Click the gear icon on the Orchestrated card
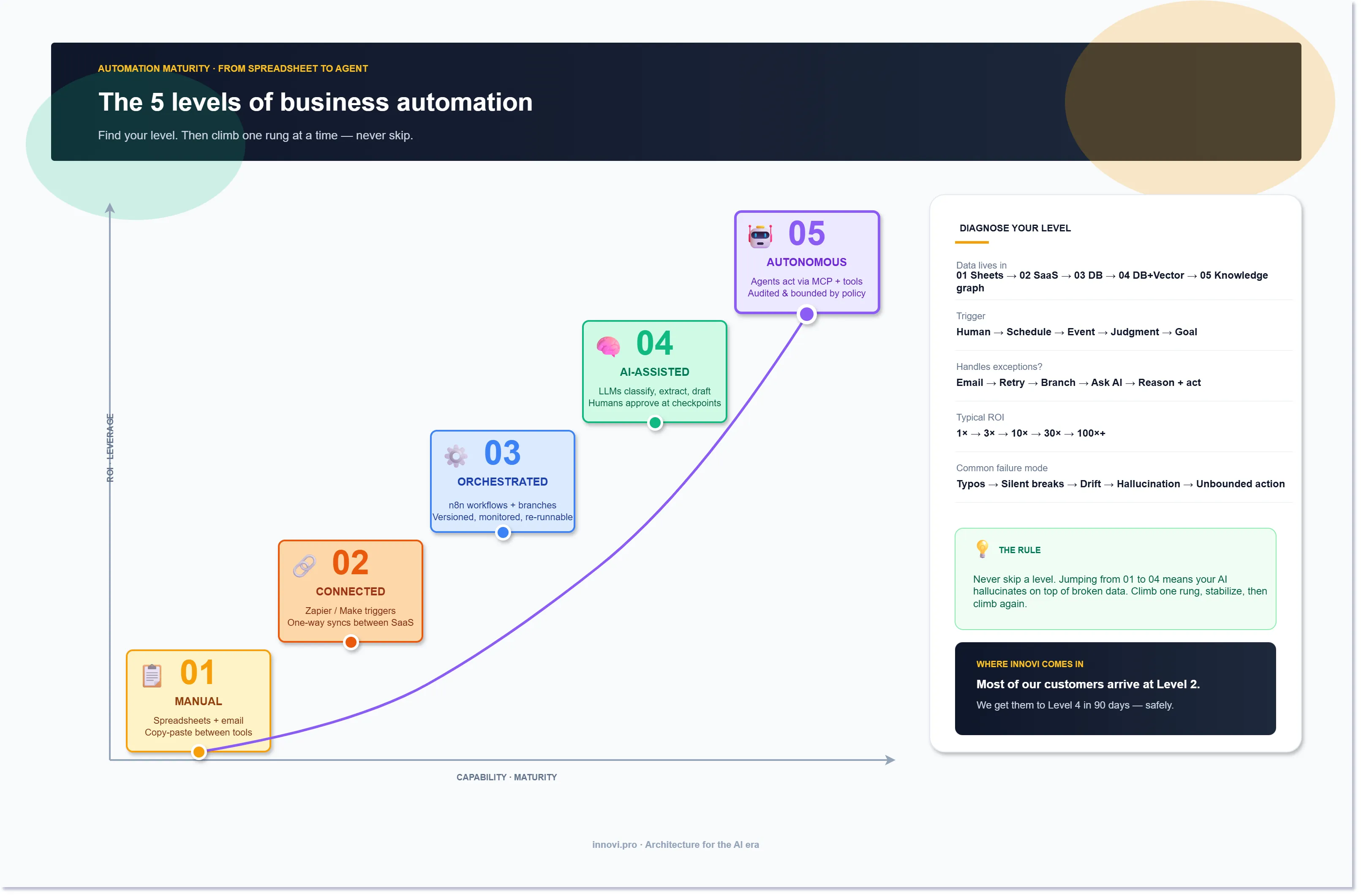1361x896 pixels. pos(456,456)
